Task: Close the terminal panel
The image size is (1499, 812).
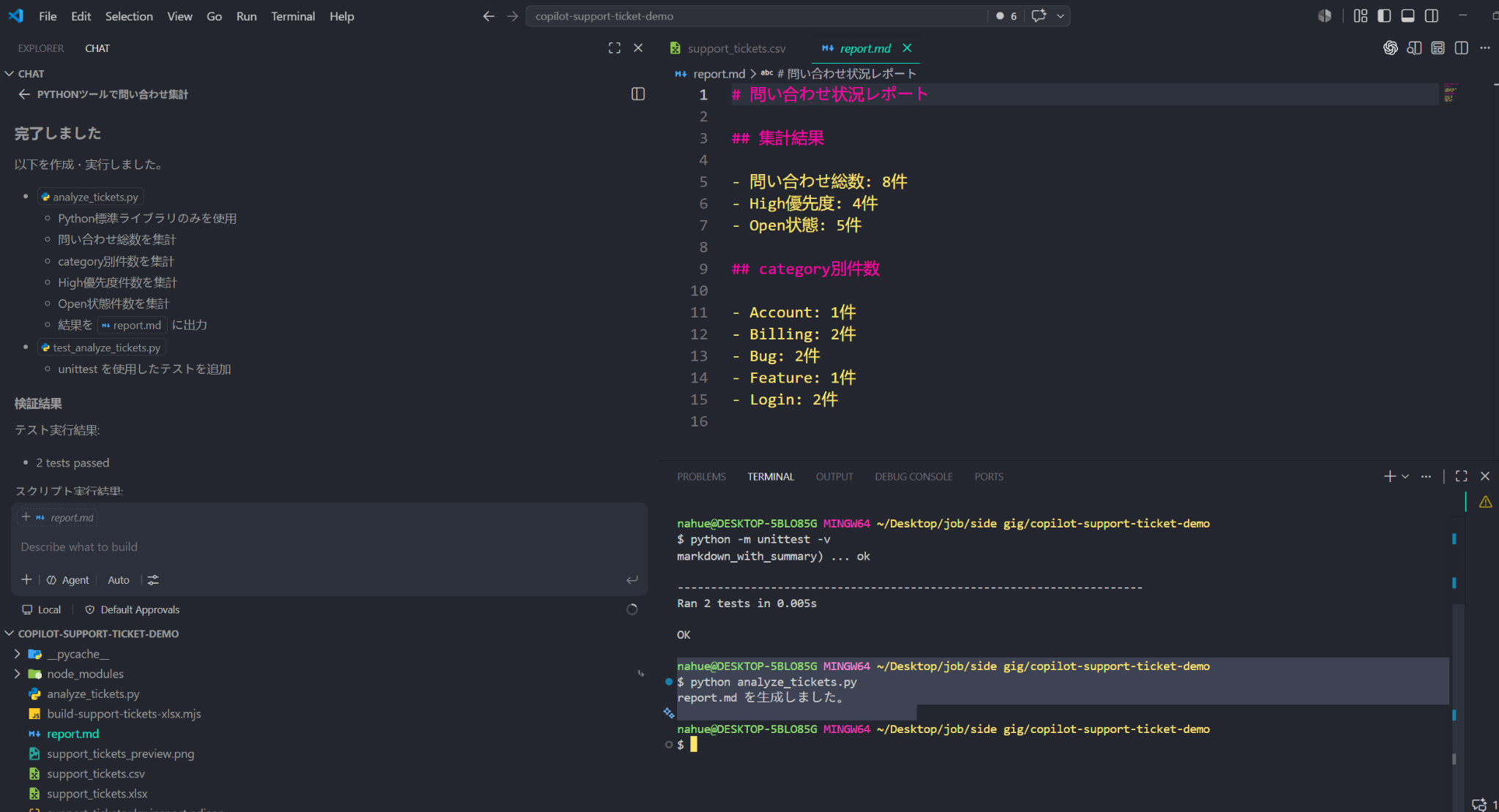Action: (x=1485, y=476)
